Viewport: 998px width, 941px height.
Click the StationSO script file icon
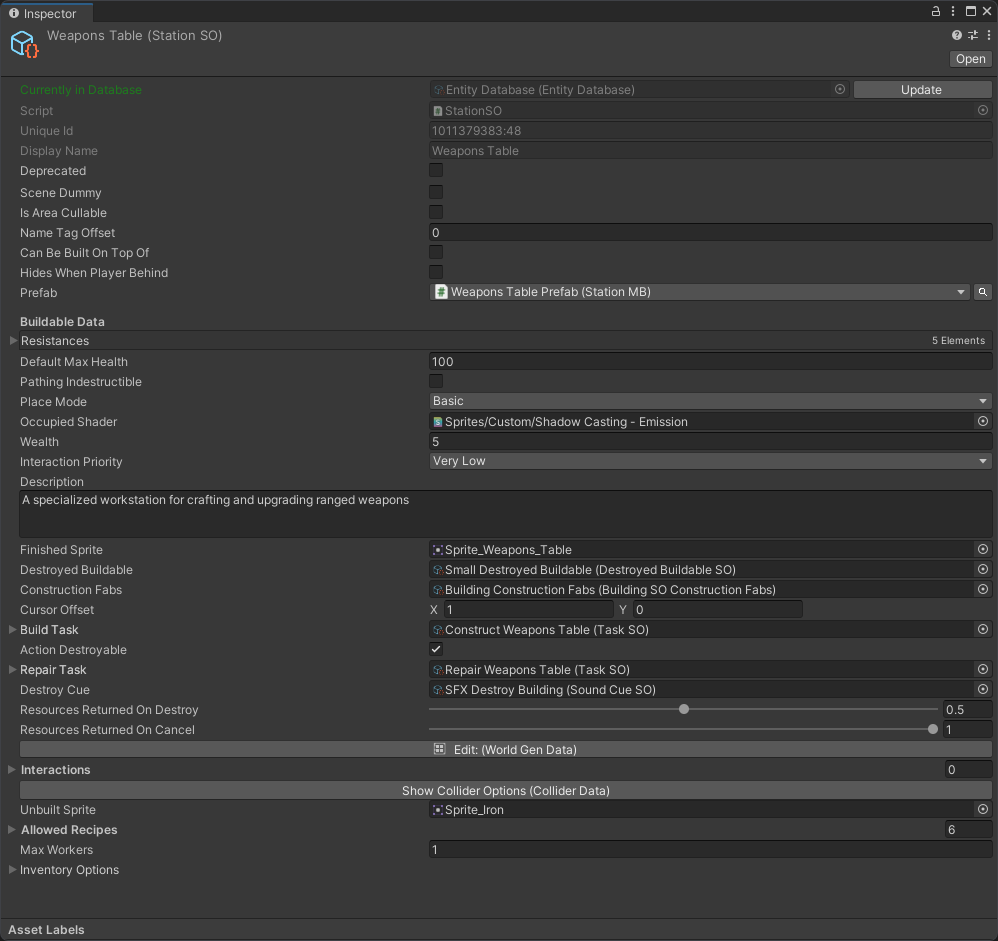438,111
